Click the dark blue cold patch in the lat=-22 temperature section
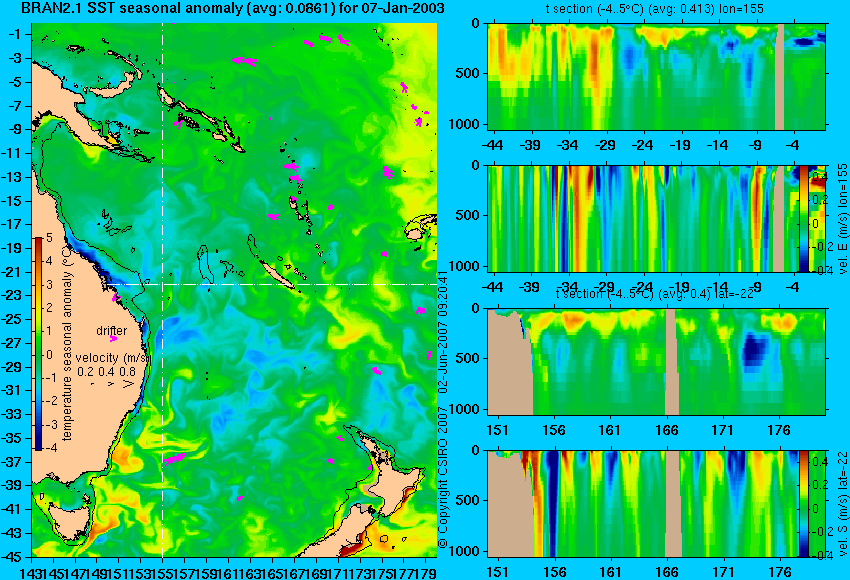The image size is (850, 580). (755, 351)
